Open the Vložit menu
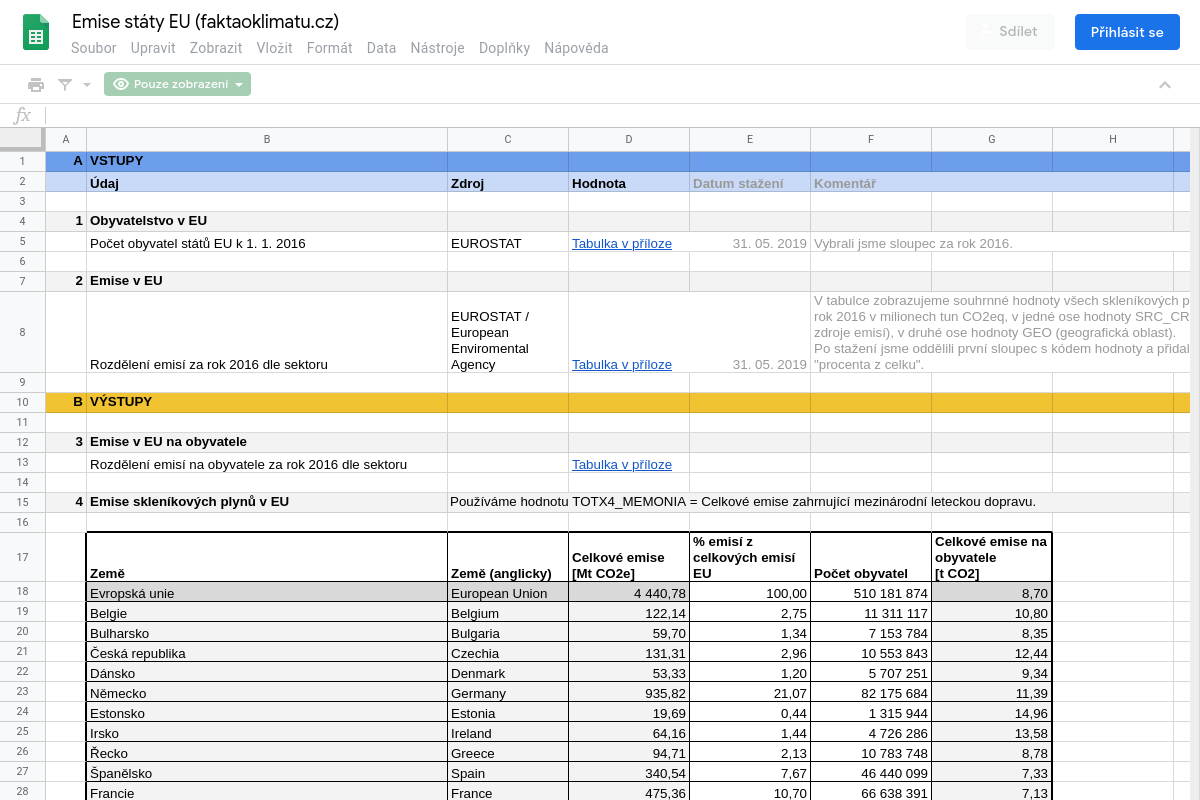This screenshot has height=800, width=1200. 274,47
